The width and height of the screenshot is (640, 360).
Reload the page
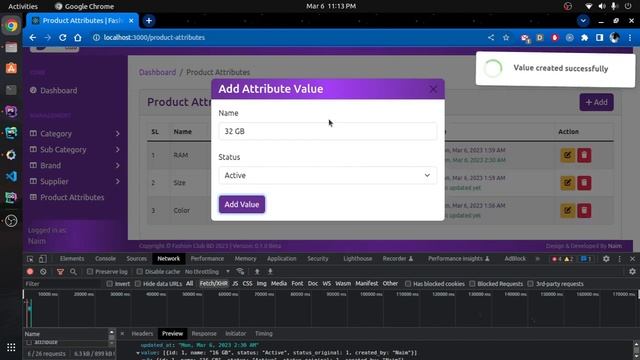62,38
